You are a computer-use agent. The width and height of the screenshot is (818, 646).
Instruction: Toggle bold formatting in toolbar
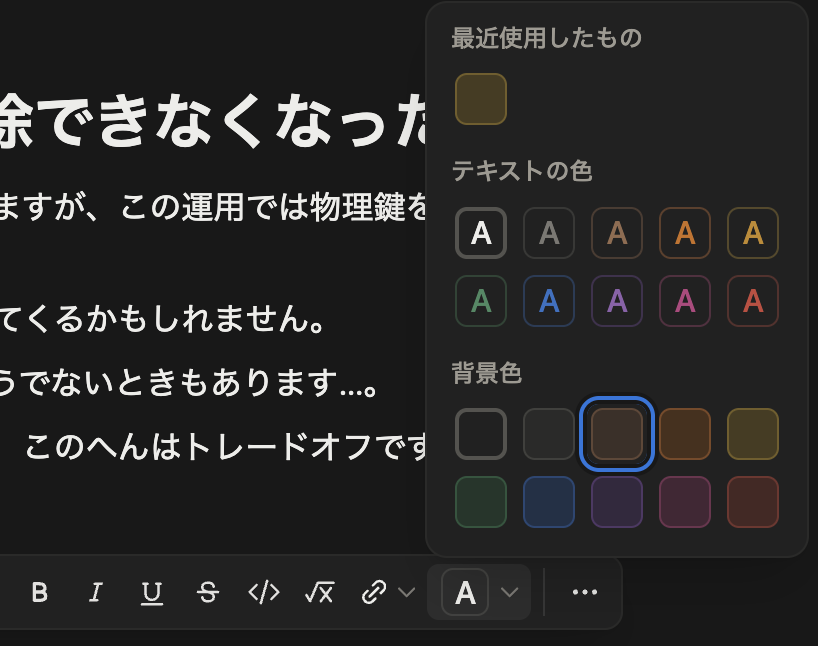click(40, 593)
